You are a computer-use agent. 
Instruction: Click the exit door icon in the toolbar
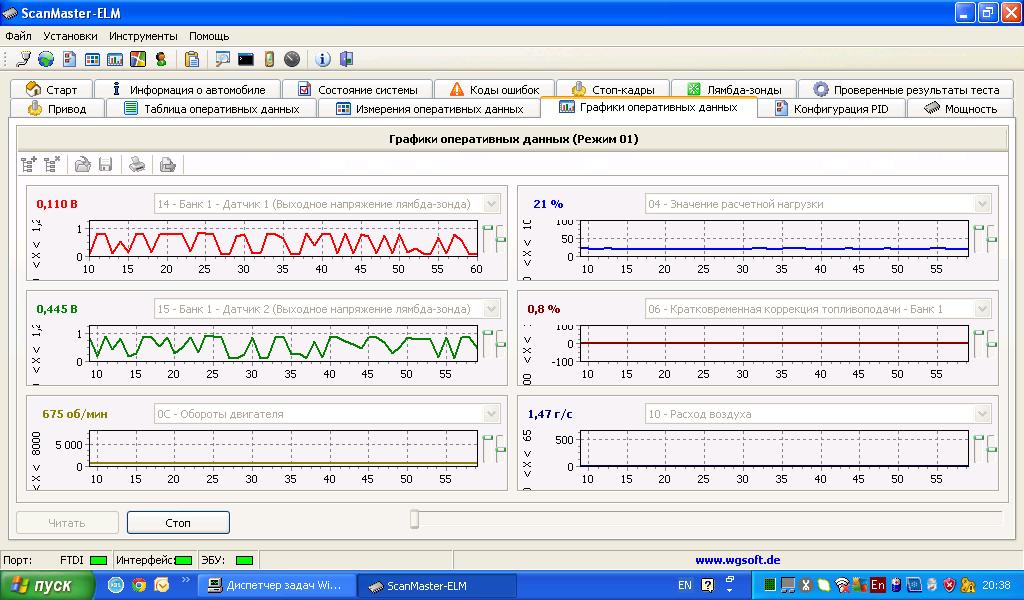point(346,59)
